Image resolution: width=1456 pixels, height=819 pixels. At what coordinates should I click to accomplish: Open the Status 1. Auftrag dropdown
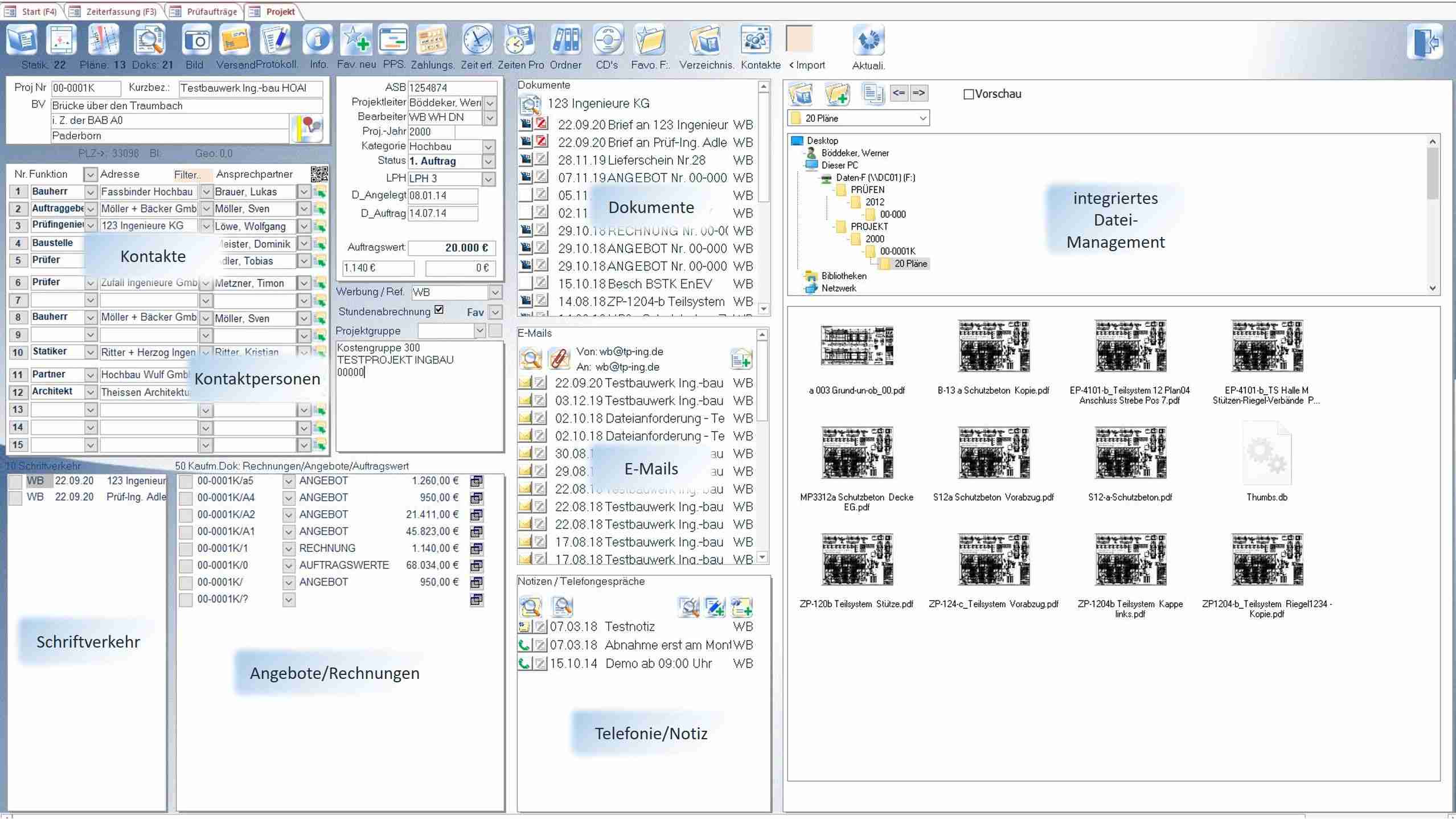pos(489,162)
